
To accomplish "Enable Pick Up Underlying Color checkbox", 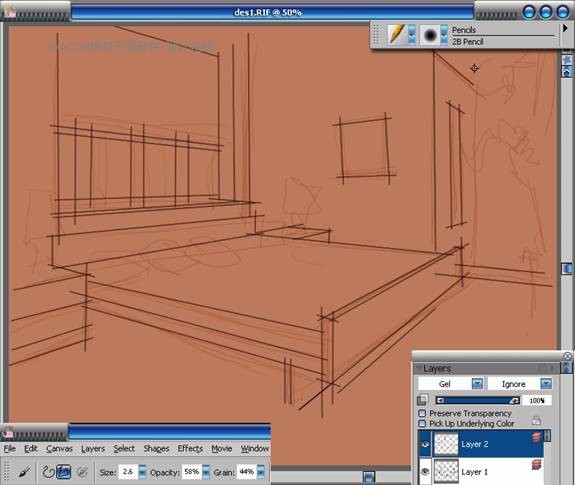I will (422, 424).
